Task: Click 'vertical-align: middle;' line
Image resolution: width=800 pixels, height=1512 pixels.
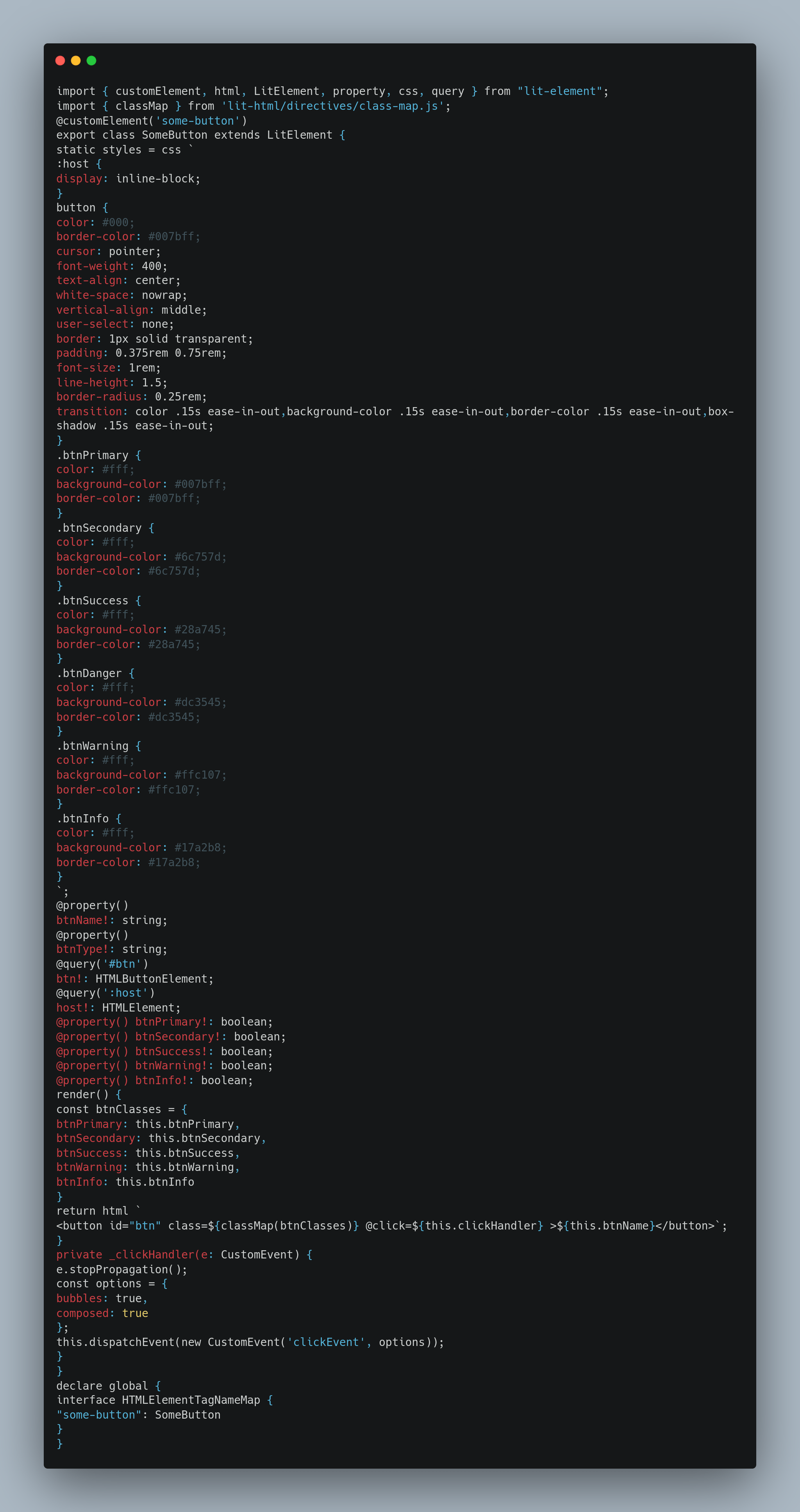Action: tap(132, 310)
